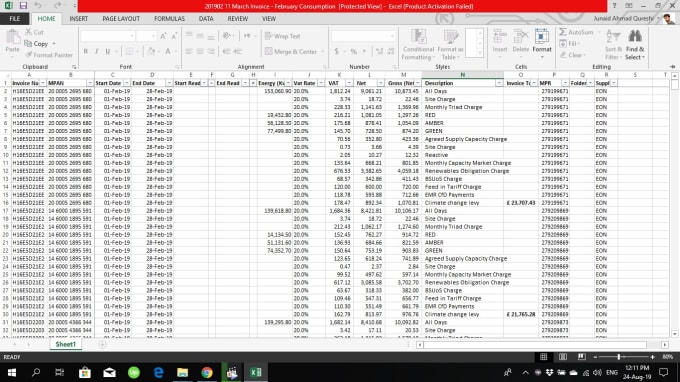The image size is (680, 382).
Task: Click account name Junaid Ahmad Qureshi
Action: click(x=624, y=18)
